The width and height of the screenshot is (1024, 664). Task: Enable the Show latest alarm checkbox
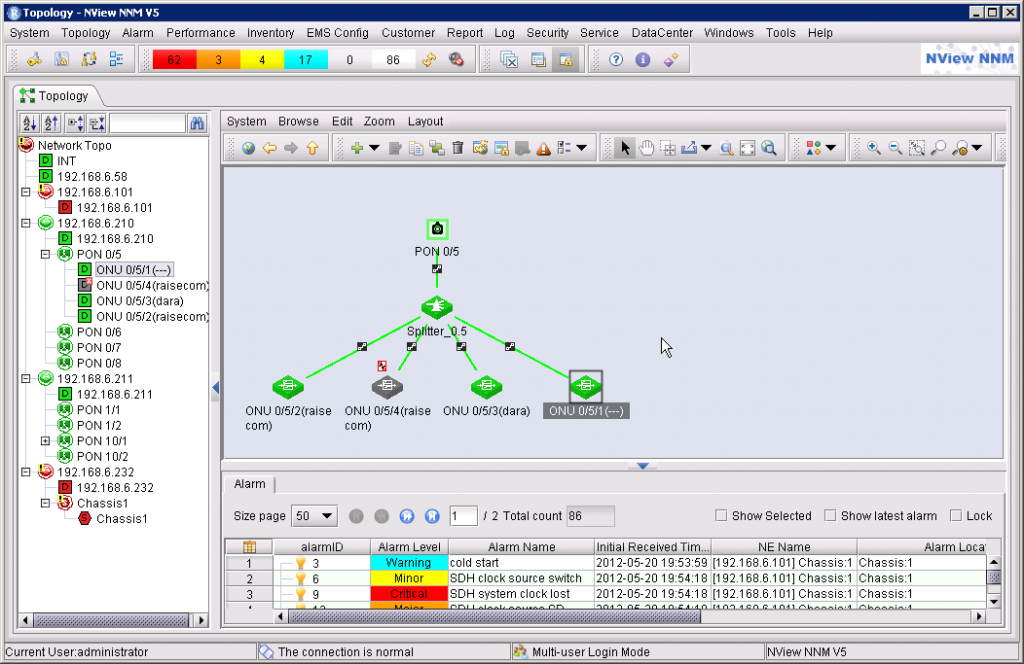coord(830,516)
